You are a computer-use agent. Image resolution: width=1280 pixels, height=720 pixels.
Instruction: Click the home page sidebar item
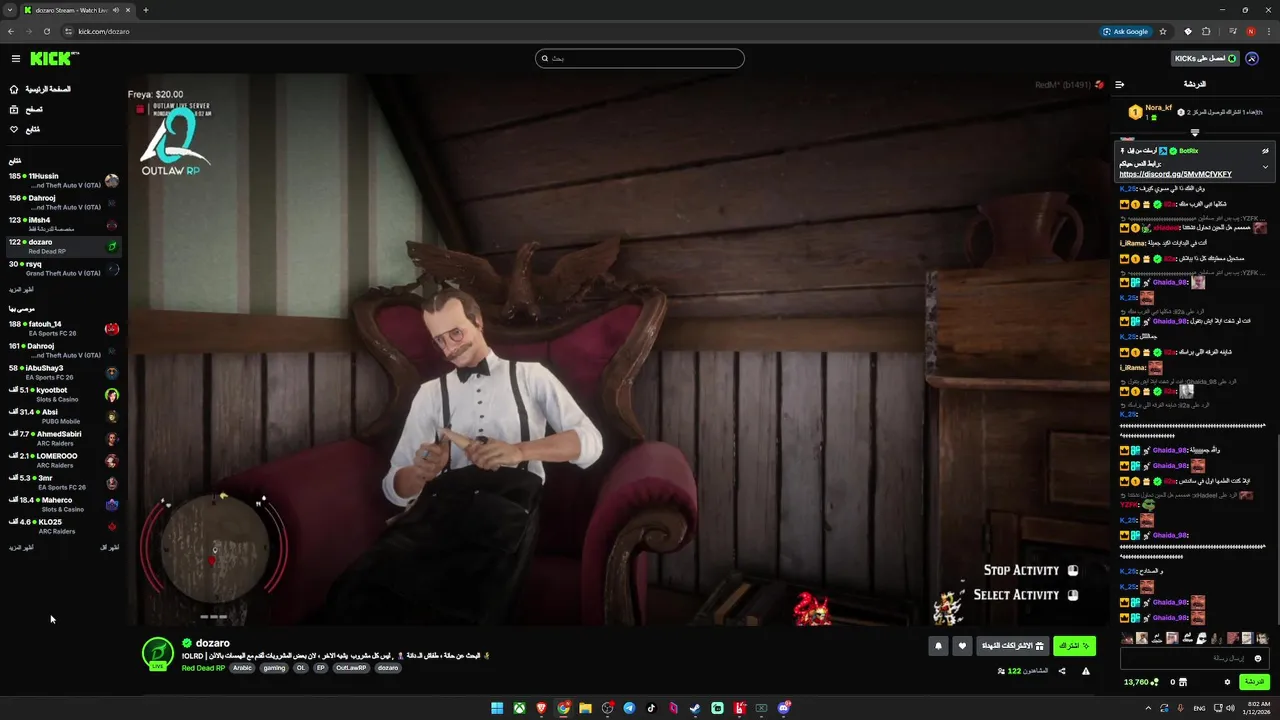(x=40, y=89)
